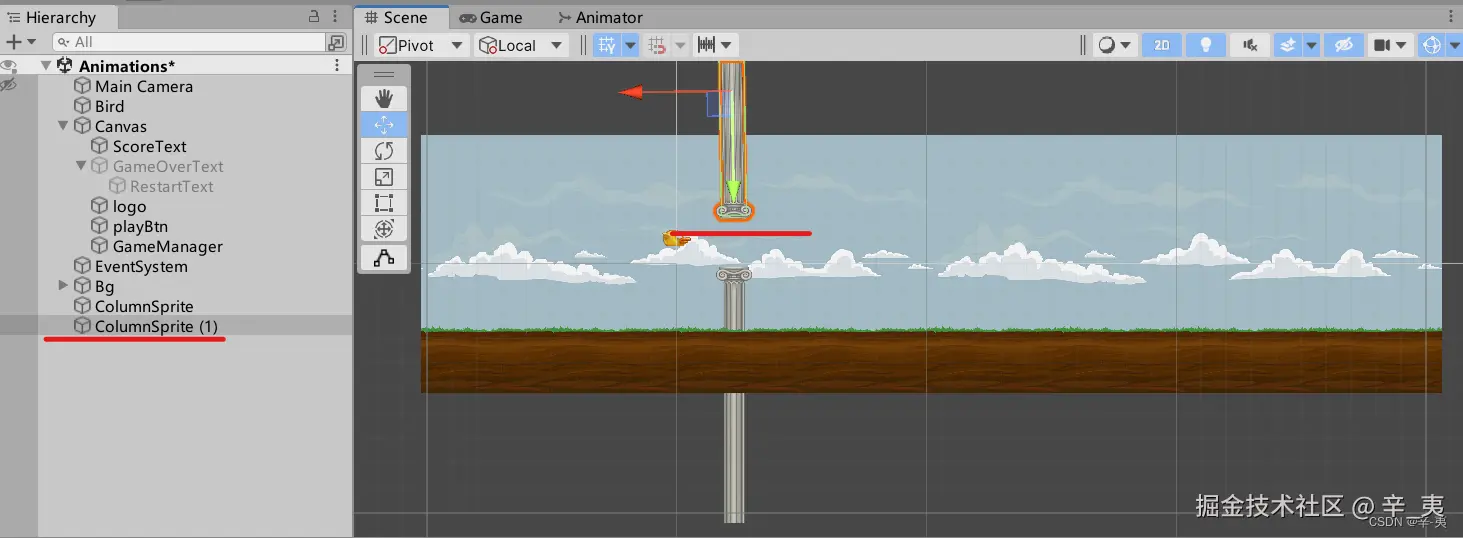Open the create (+) dropdown in Hierarchy

tap(20, 42)
